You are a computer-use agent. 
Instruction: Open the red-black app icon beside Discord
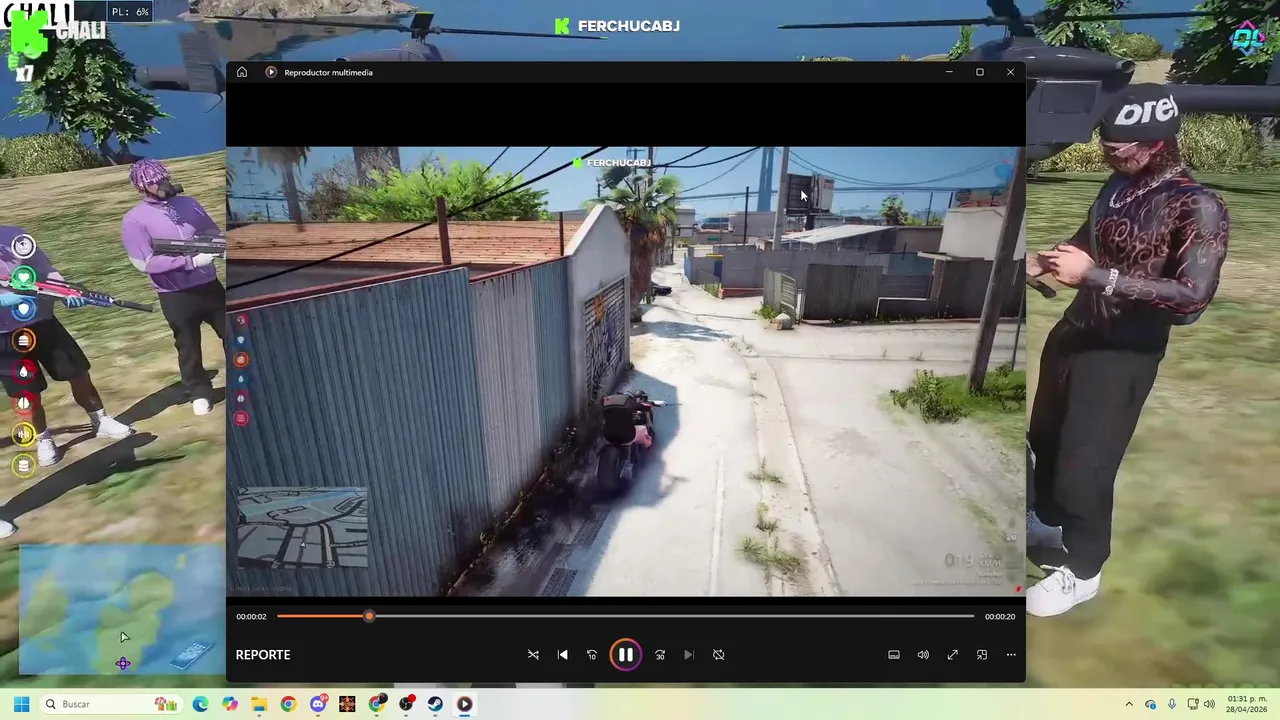[x=347, y=704]
